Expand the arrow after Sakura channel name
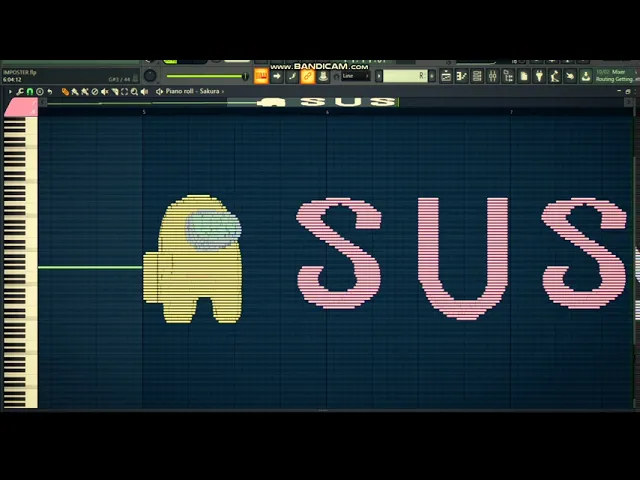 click(223, 91)
